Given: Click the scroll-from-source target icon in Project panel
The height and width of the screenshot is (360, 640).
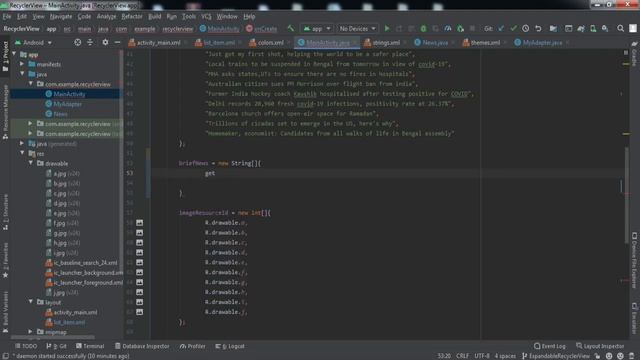Looking at the screenshot, I should [78, 42].
